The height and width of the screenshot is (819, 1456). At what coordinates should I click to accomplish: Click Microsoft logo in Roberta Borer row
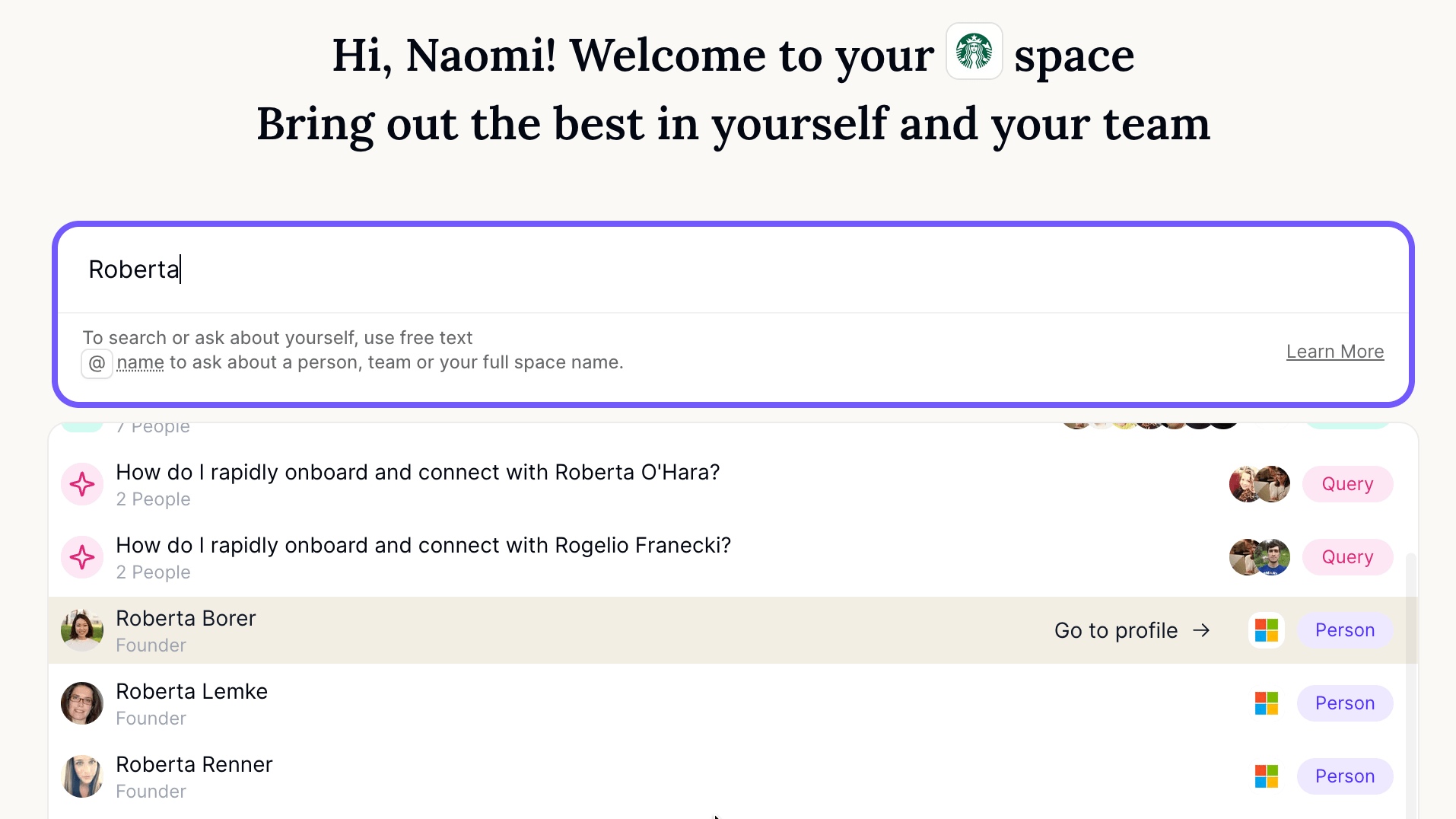point(1267,630)
